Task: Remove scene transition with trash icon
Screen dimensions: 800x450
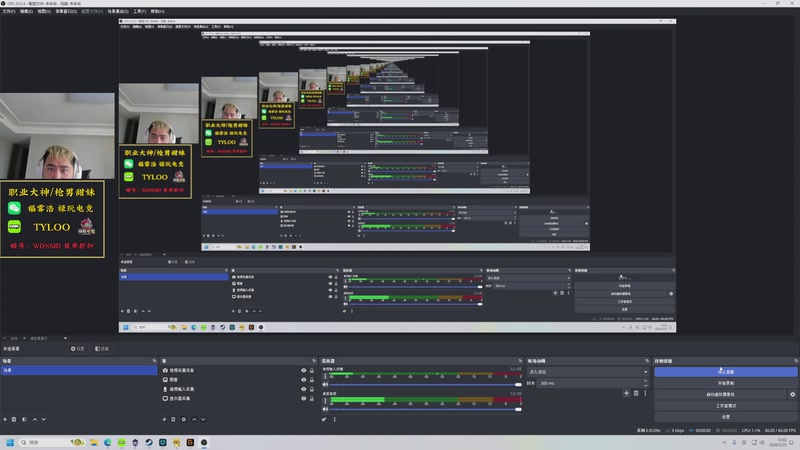Action: click(x=636, y=393)
